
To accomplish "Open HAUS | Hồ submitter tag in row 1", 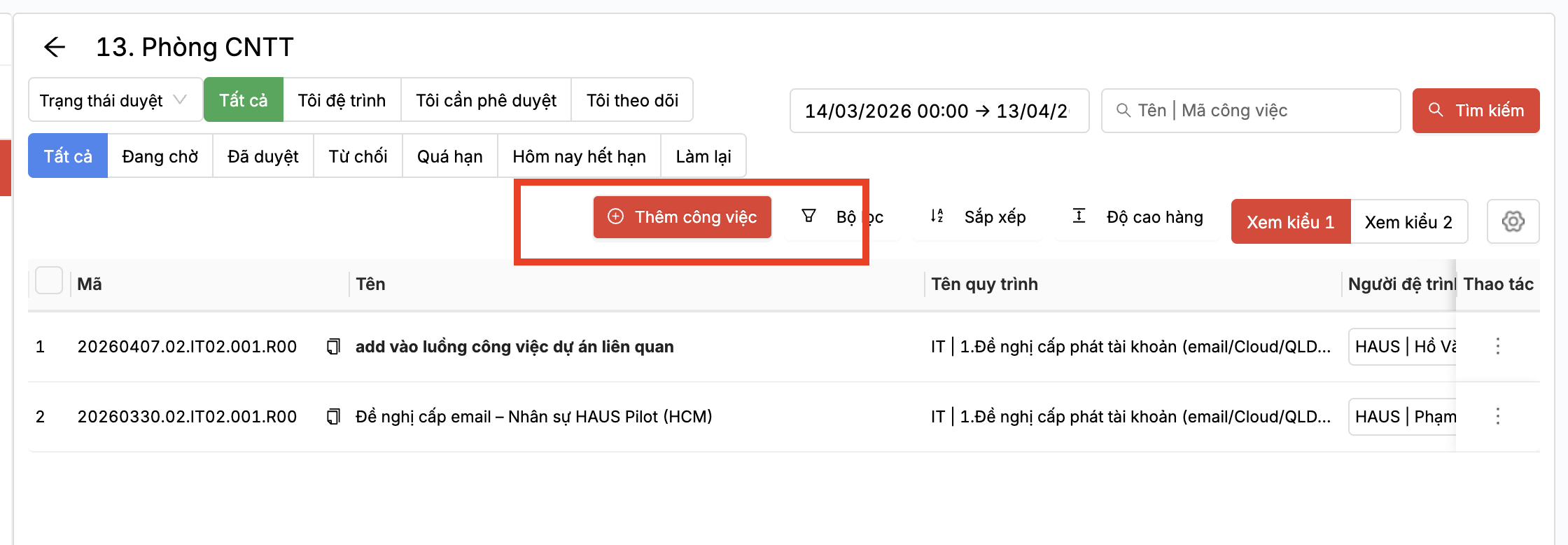I will [1401, 347].
